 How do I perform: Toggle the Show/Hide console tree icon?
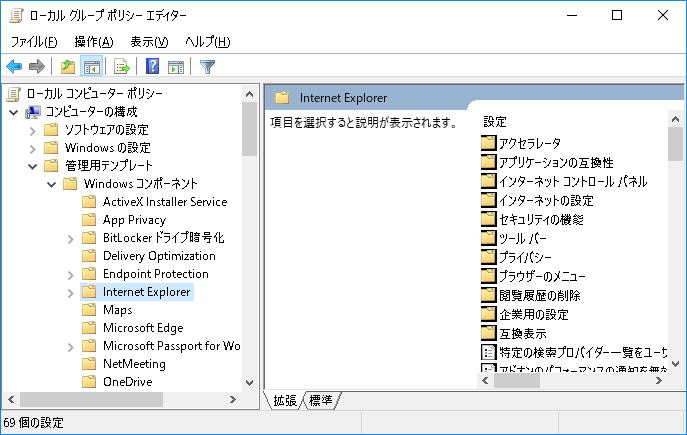[x=92, y=67]
